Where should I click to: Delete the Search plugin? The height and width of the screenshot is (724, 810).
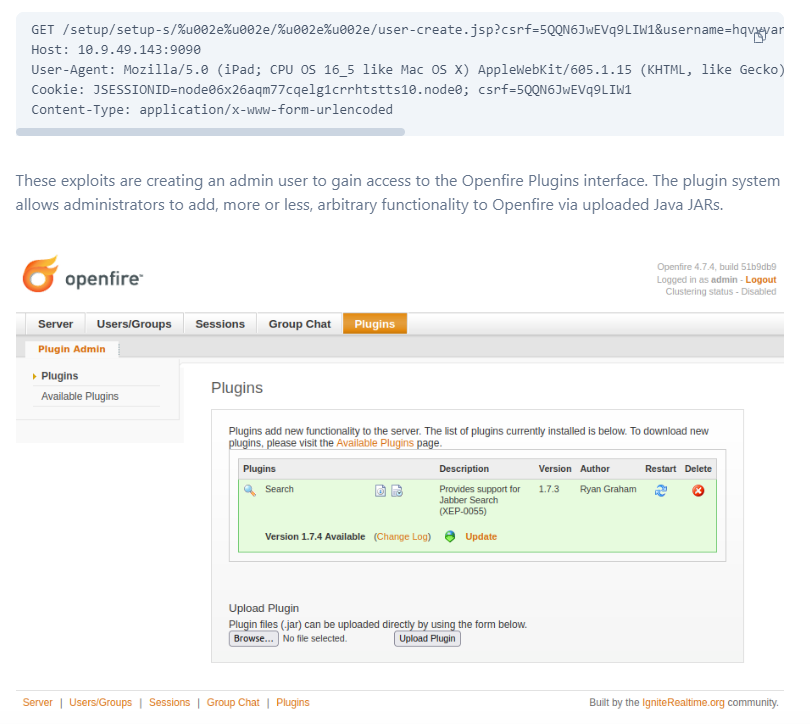tap(698, 490)
